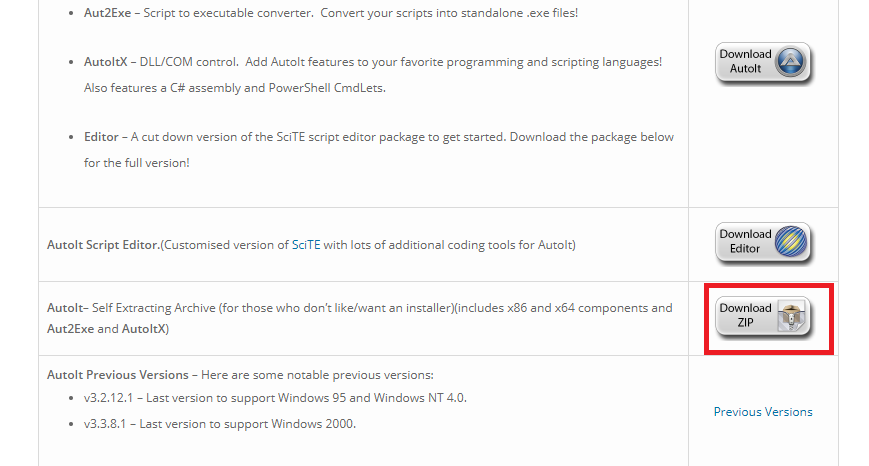This screenshot has height=466, width=869.
Task: Click the AutoIt Script Editor title text
Action: [104, 245]
